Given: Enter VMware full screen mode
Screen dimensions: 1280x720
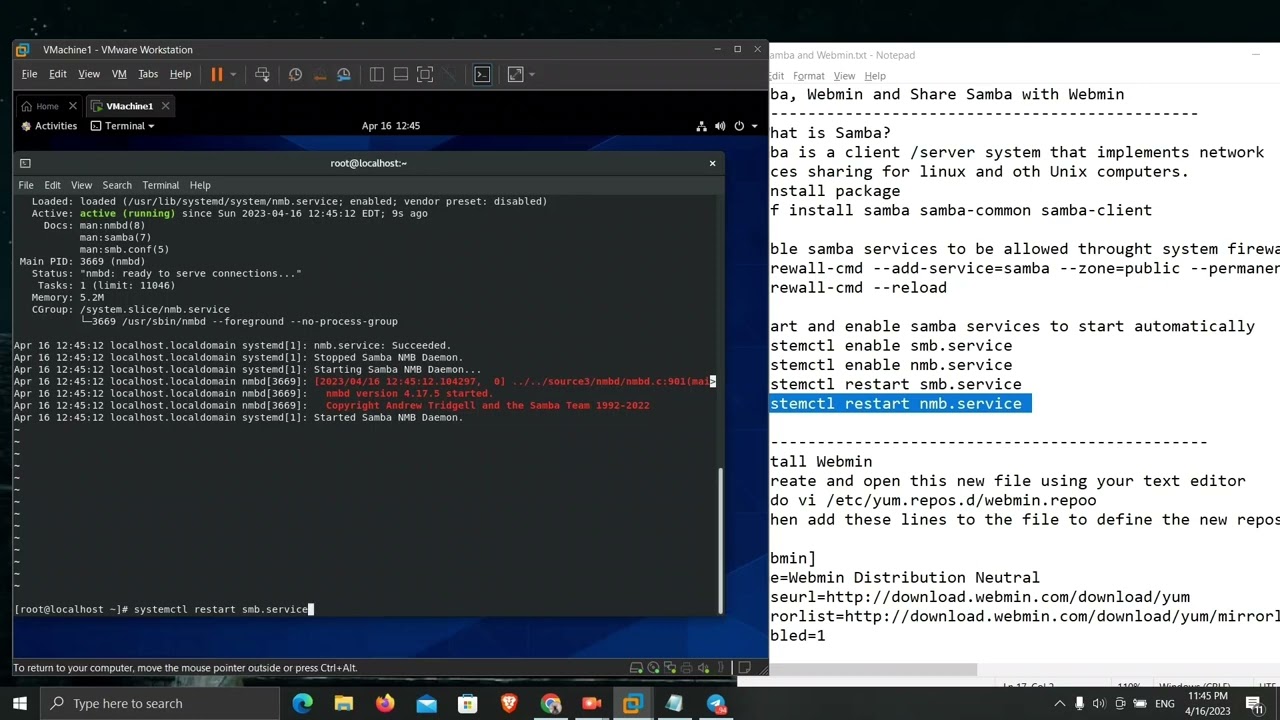Looking at the screenshot, I should pyautogui.click(x=425, y=74).
